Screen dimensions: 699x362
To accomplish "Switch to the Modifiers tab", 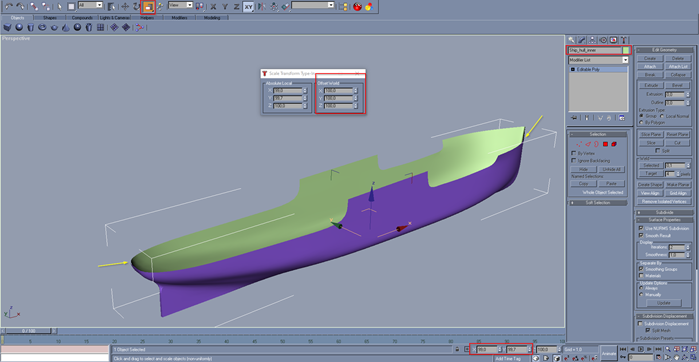I will [180, 18].
